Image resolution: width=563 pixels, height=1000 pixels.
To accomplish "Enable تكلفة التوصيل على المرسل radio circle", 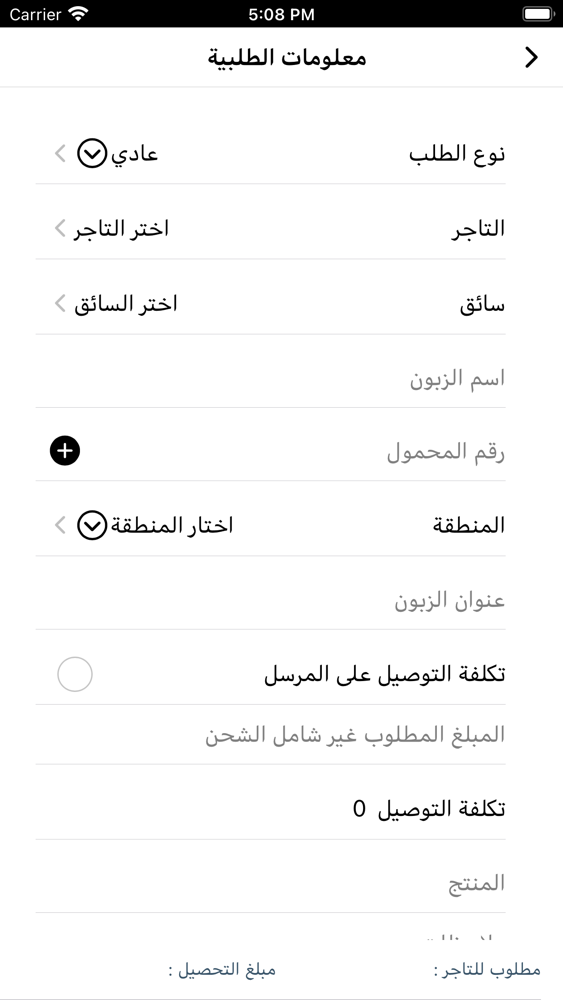I will click(x=75, y=674).
